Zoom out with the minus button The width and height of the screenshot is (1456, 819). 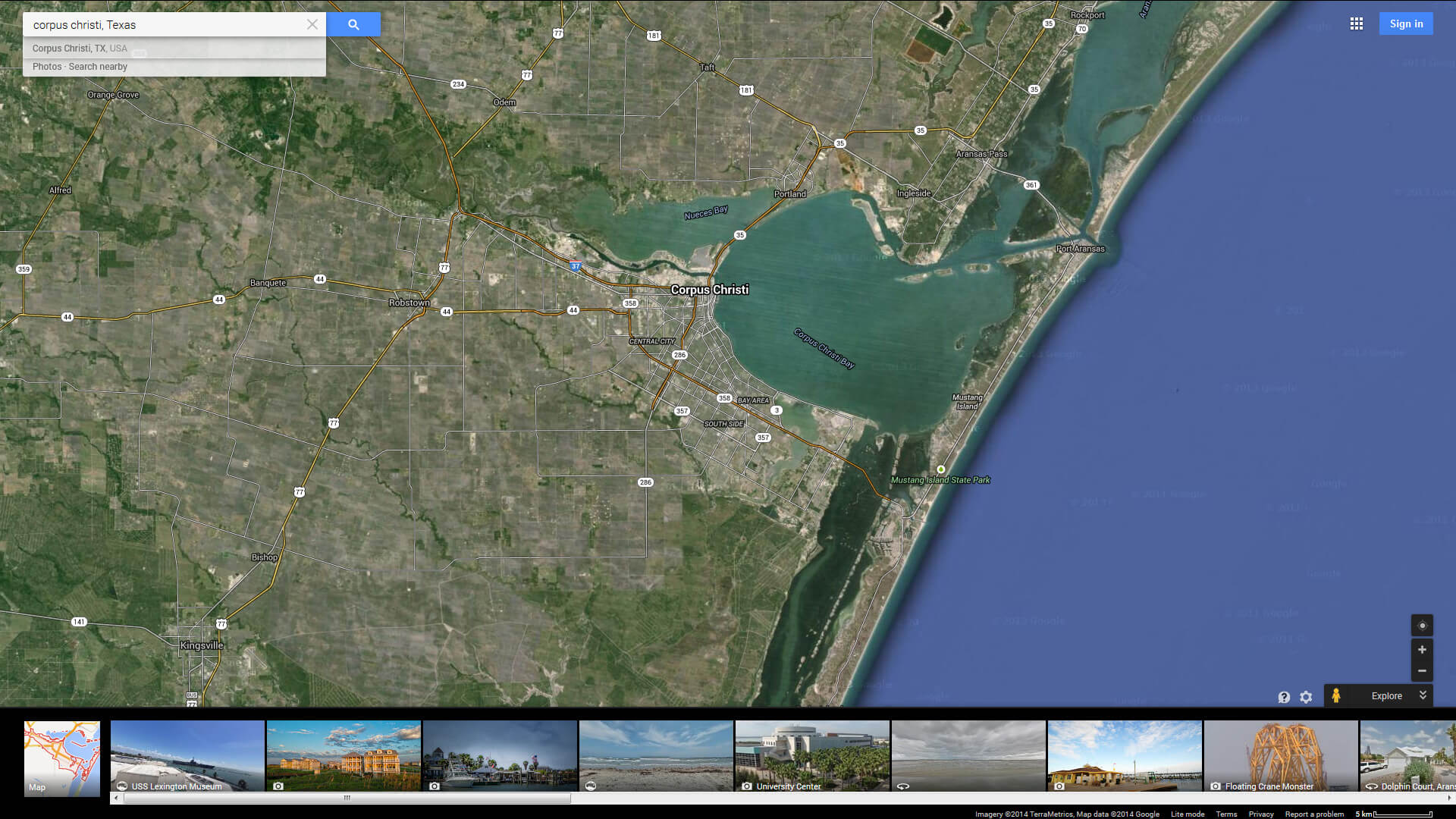tap(1422, 671)
